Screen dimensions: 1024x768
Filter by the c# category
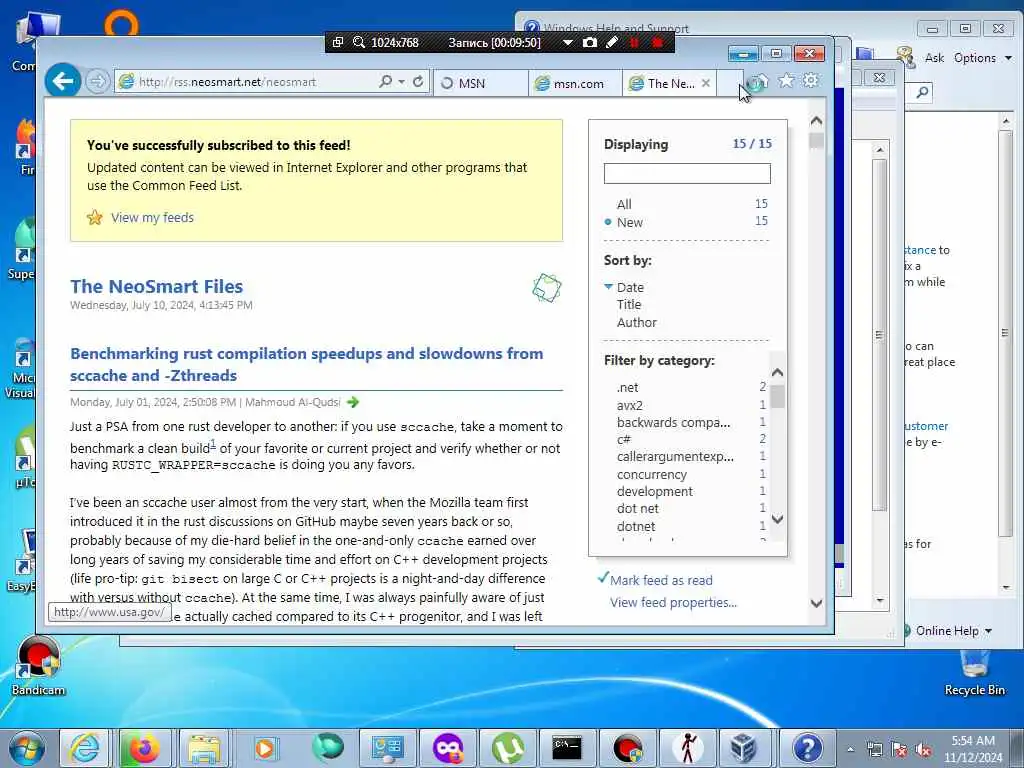point(624,440)
